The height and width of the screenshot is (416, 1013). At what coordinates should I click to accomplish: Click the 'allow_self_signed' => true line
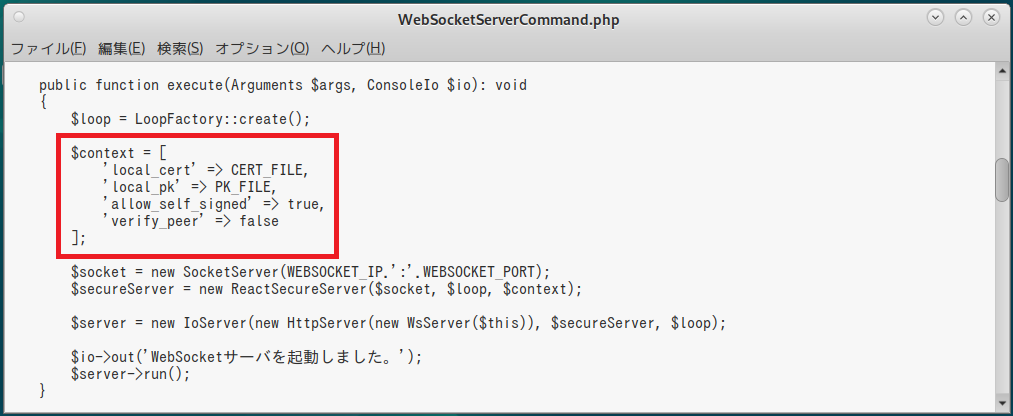point(214,204)
